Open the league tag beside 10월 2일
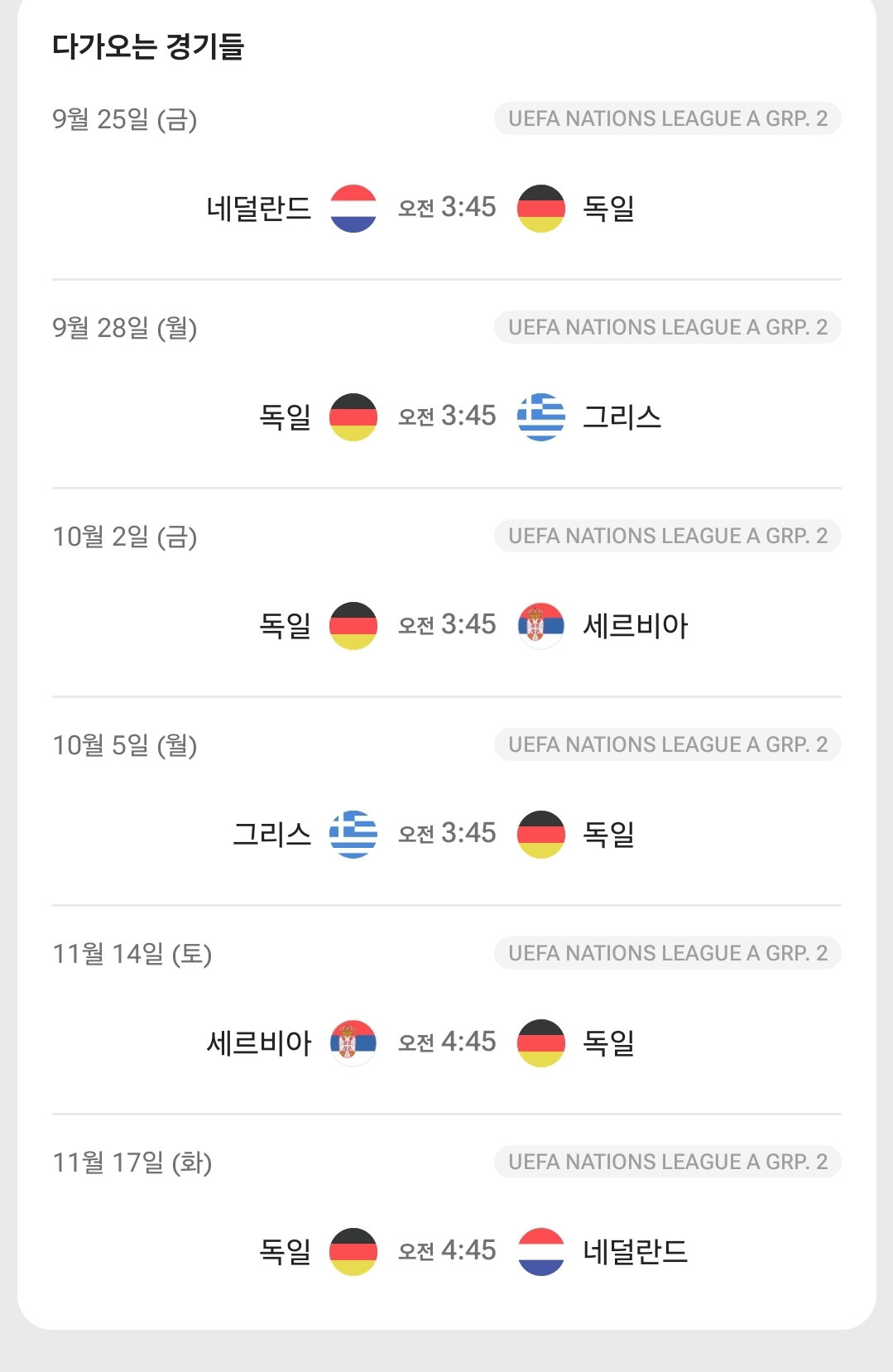The height and width of the screenshot is (1372, 893). (668, 536)
